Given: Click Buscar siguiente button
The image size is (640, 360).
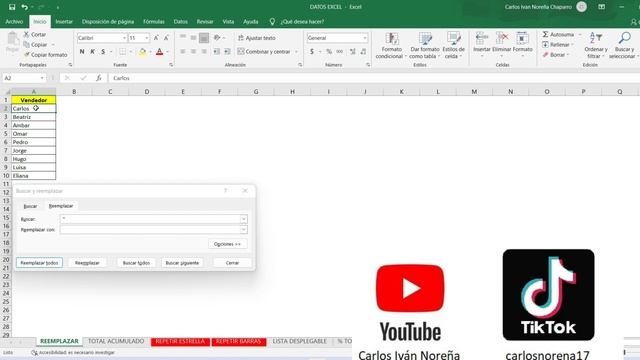Looking at the screenshot, I should pos(182,263).
